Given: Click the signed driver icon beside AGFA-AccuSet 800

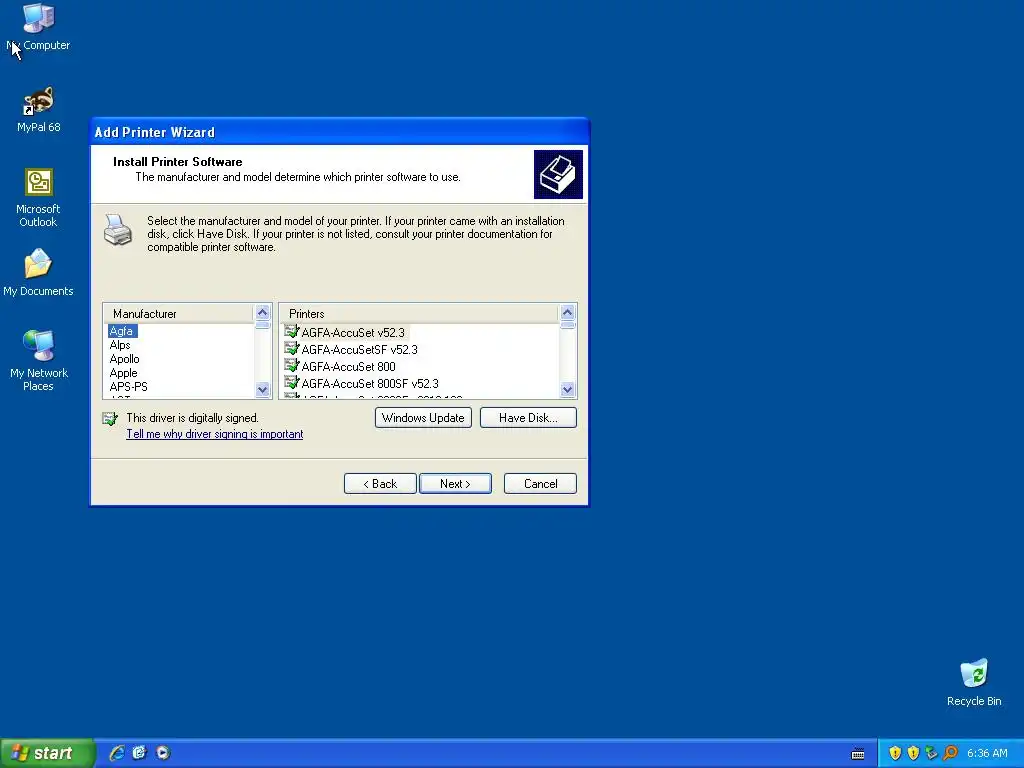Looking at the screenshot, I should (291, 366).
